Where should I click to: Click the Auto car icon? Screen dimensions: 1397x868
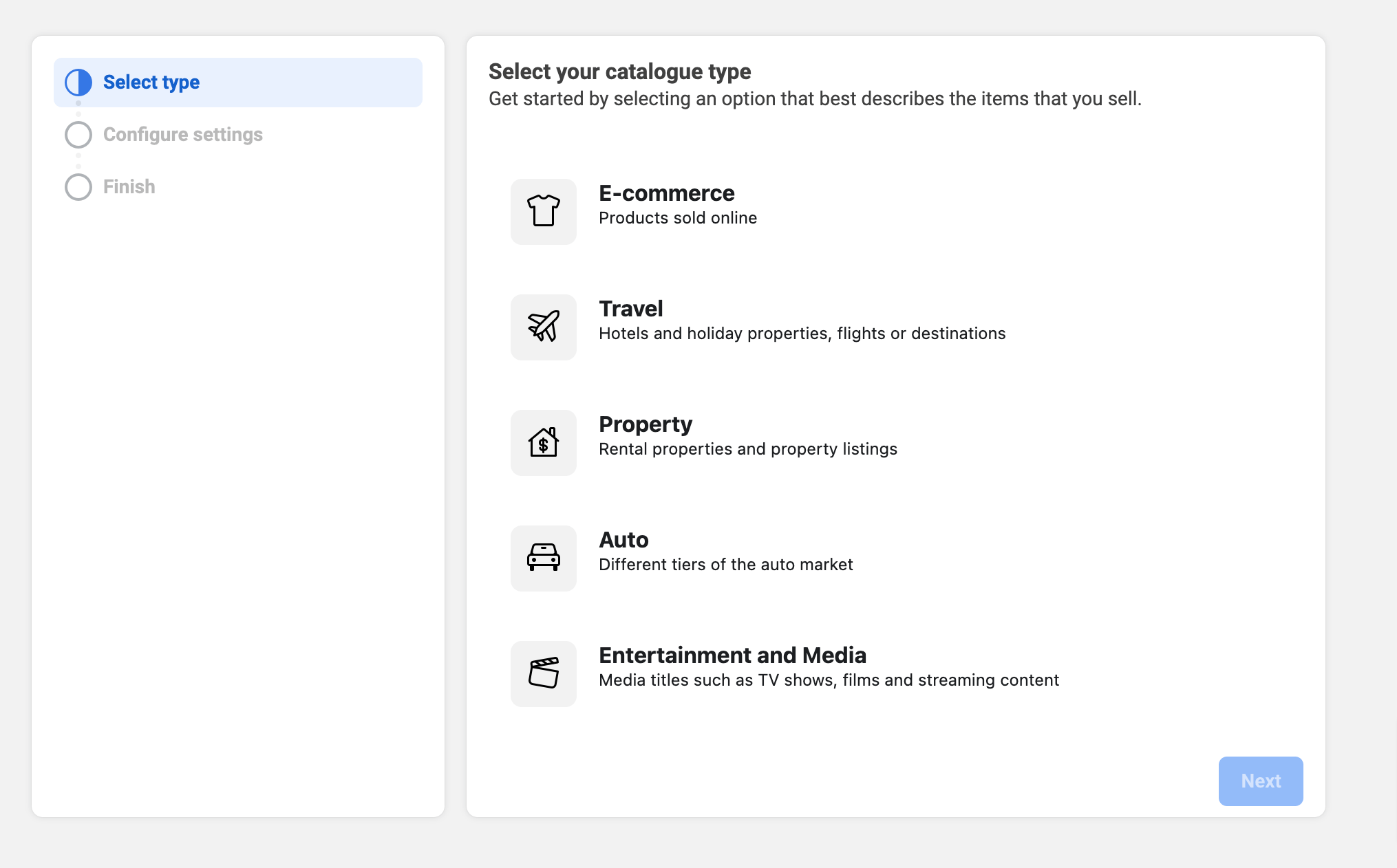tap(544, 558)
